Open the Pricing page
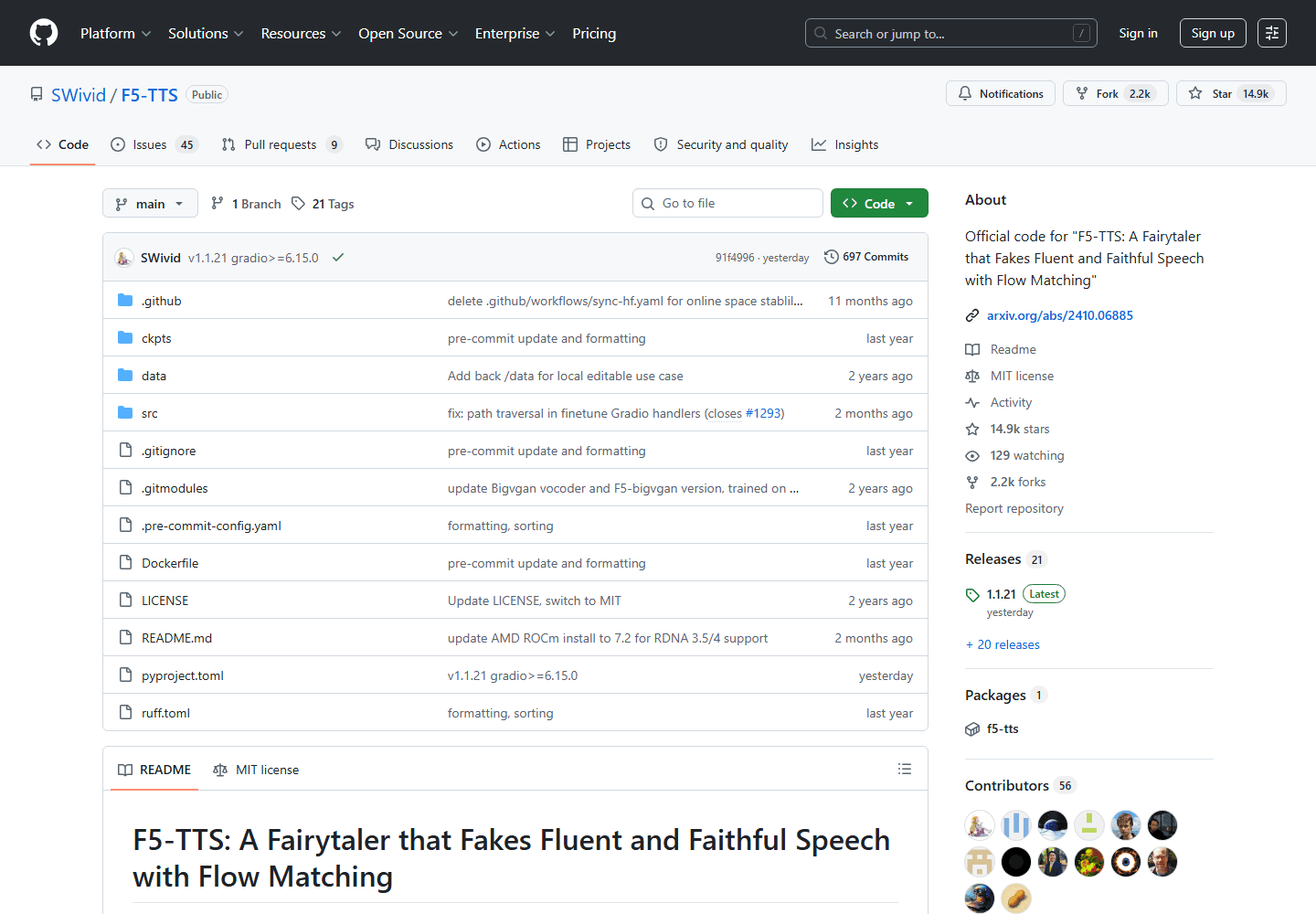The height and width of the screenshot is (914, 1316). pyautogui.click(x=594, y=33)
